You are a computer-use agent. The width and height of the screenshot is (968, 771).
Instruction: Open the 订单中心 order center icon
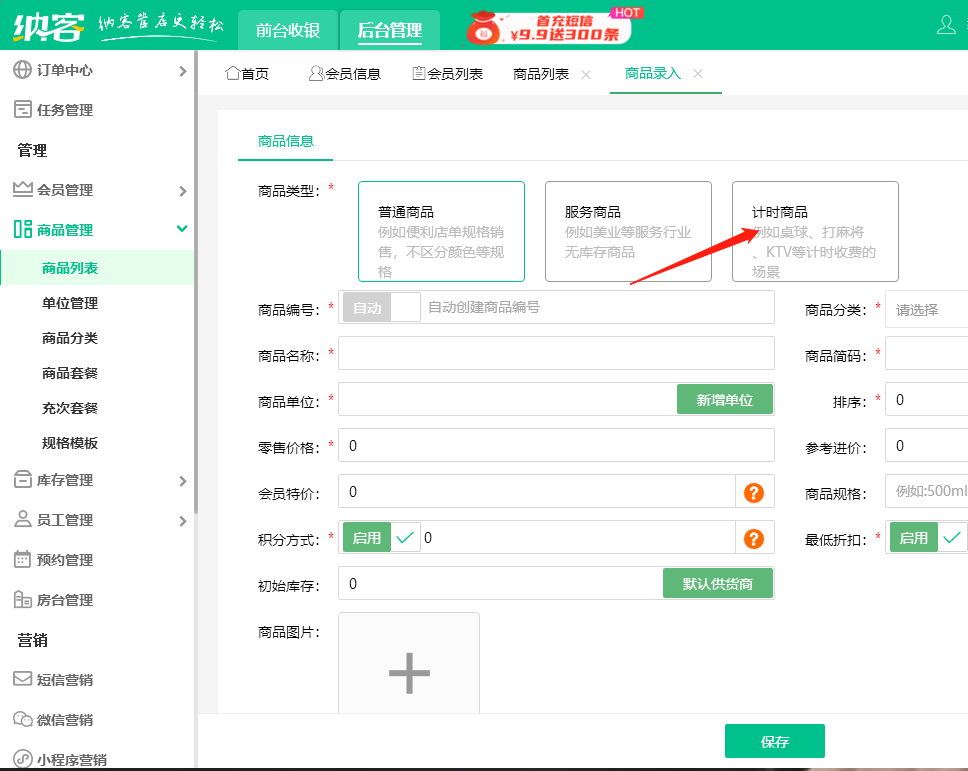22,70
